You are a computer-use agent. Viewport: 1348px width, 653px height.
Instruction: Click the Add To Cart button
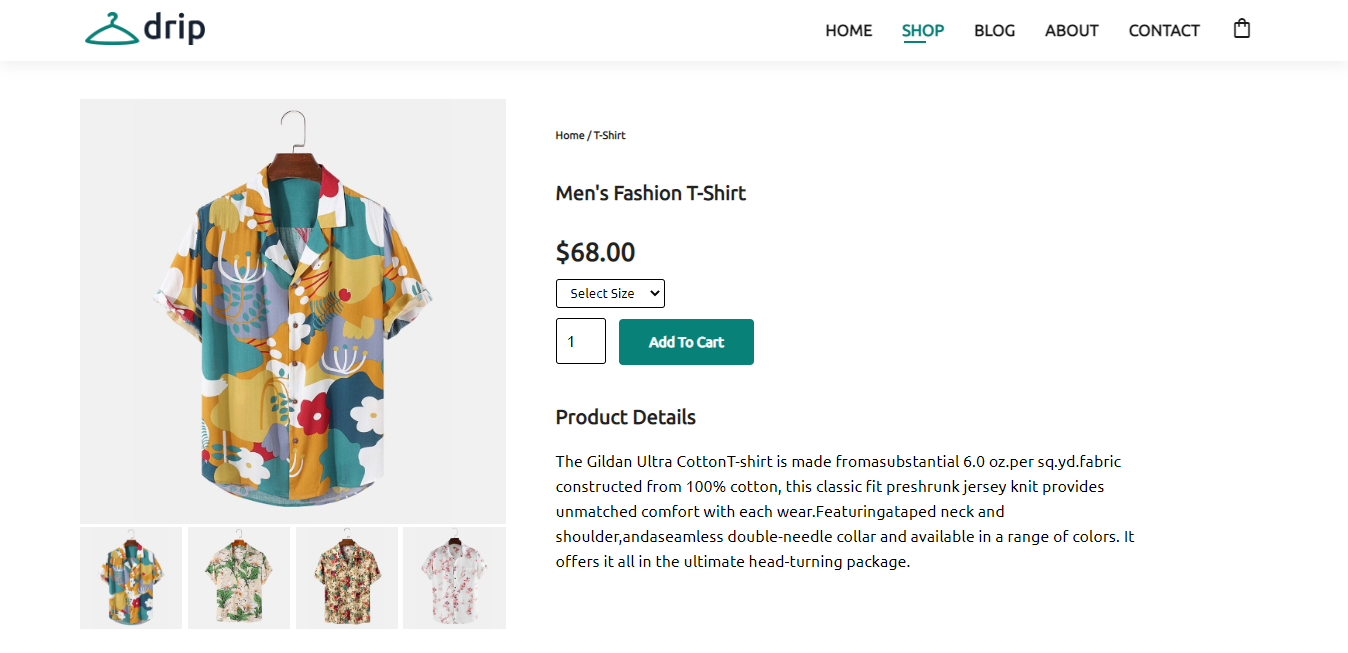pyautogui.click(x=686, y=342)
